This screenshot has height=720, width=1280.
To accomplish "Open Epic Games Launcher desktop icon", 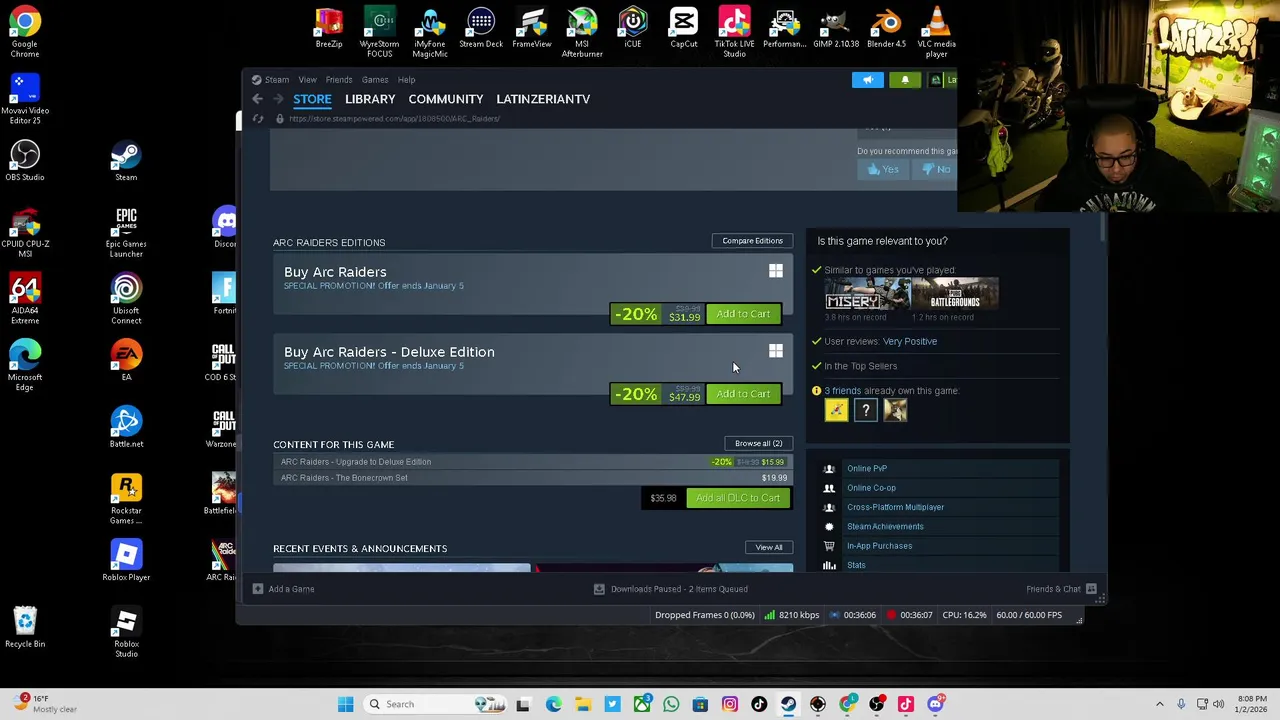I will [126, 233].
